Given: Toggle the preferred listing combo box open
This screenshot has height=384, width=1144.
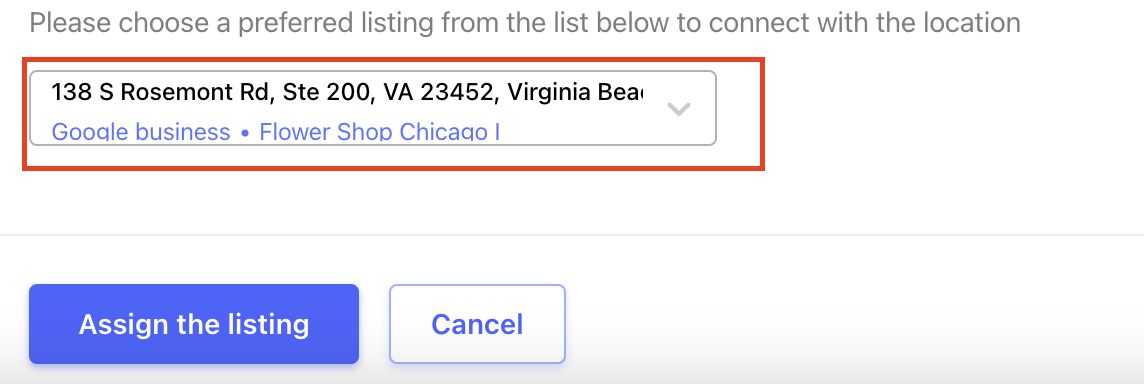Looking at the screenshot, I should [372, 108].
